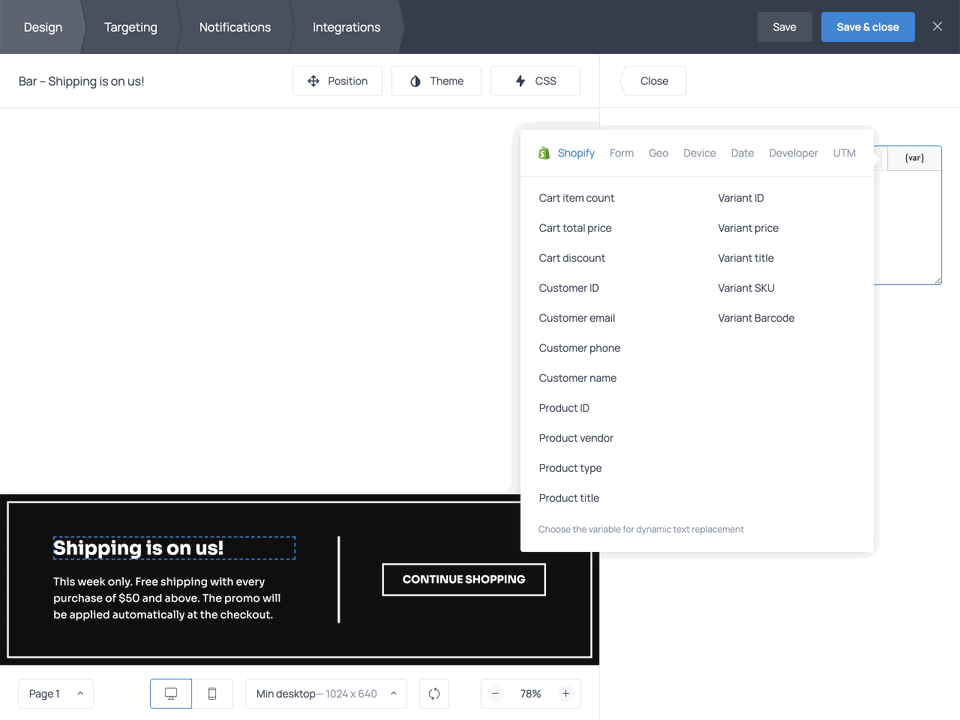Select the desktop preview icon
Viewport: 960px width, 720px height.
tap(170, 693)
